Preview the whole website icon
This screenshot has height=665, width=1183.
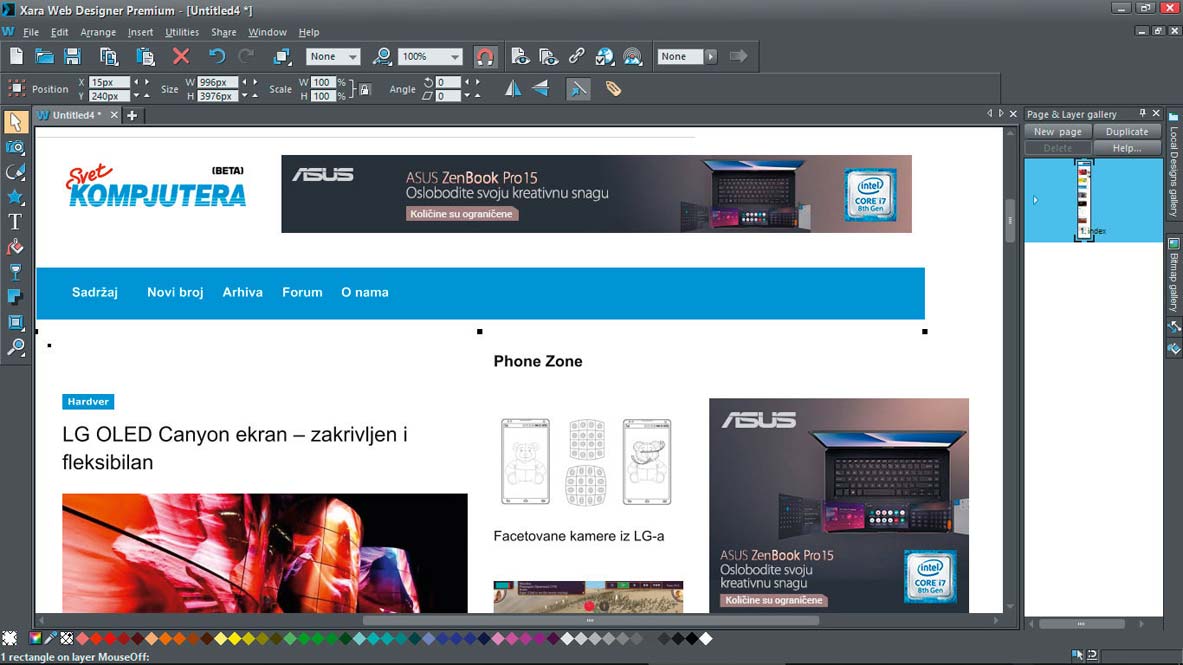pos(548,56)
